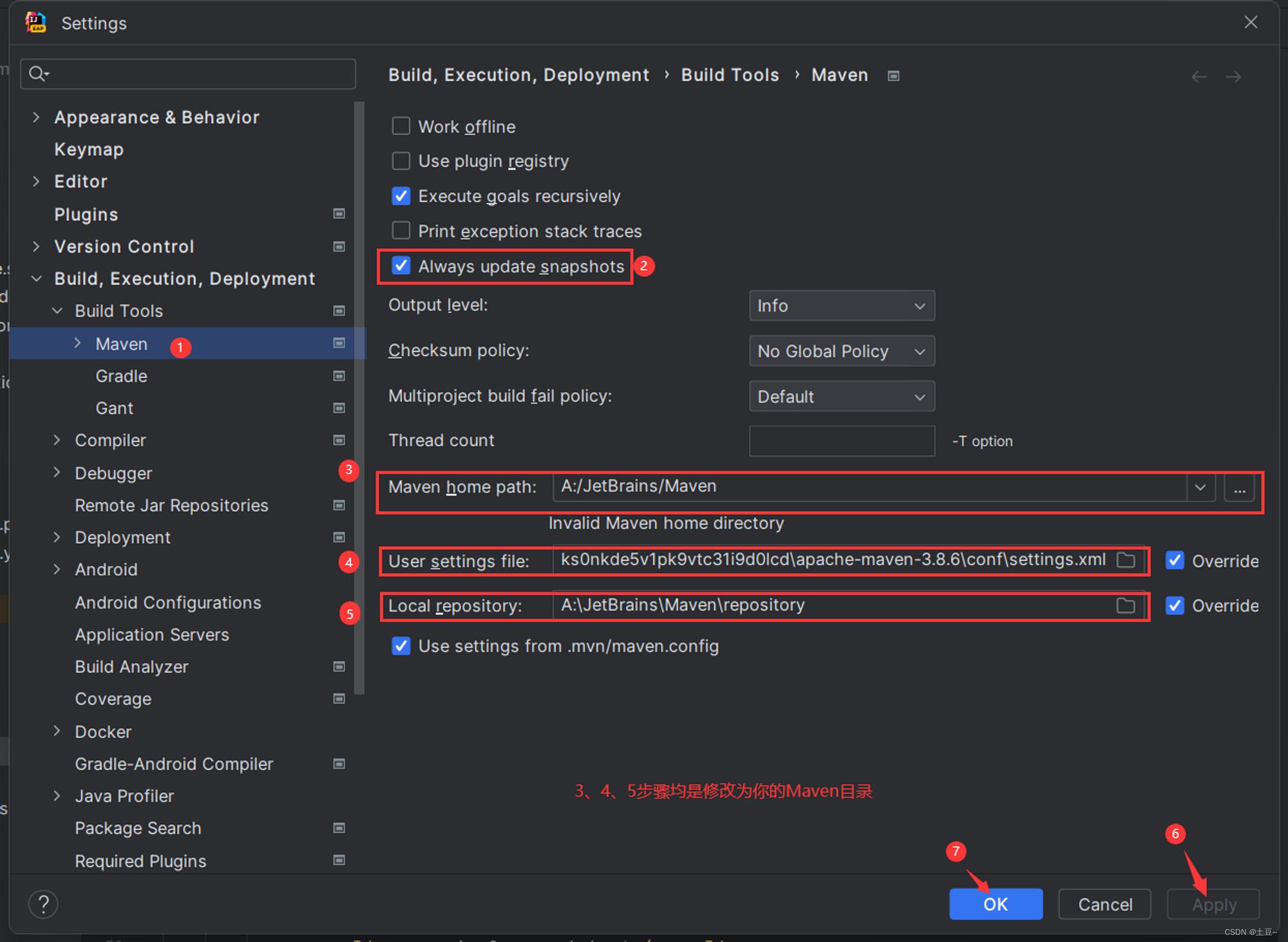Collapse the Build Tools node

(x=57, y=311)
